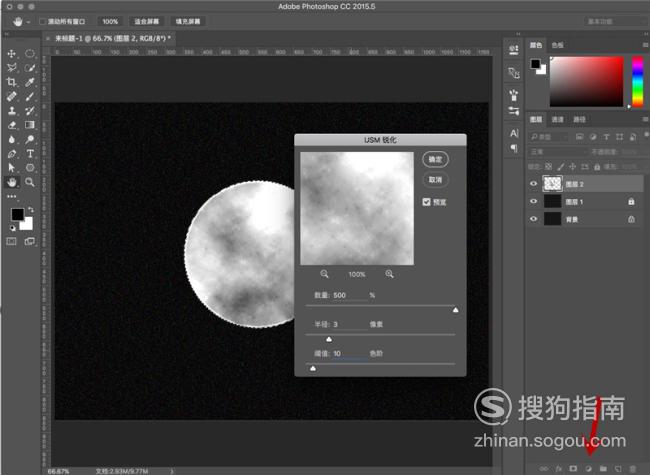650x475 pixels.
Task: Switch to the 色板 swatches tab
Action: click(x=558, y=45)
